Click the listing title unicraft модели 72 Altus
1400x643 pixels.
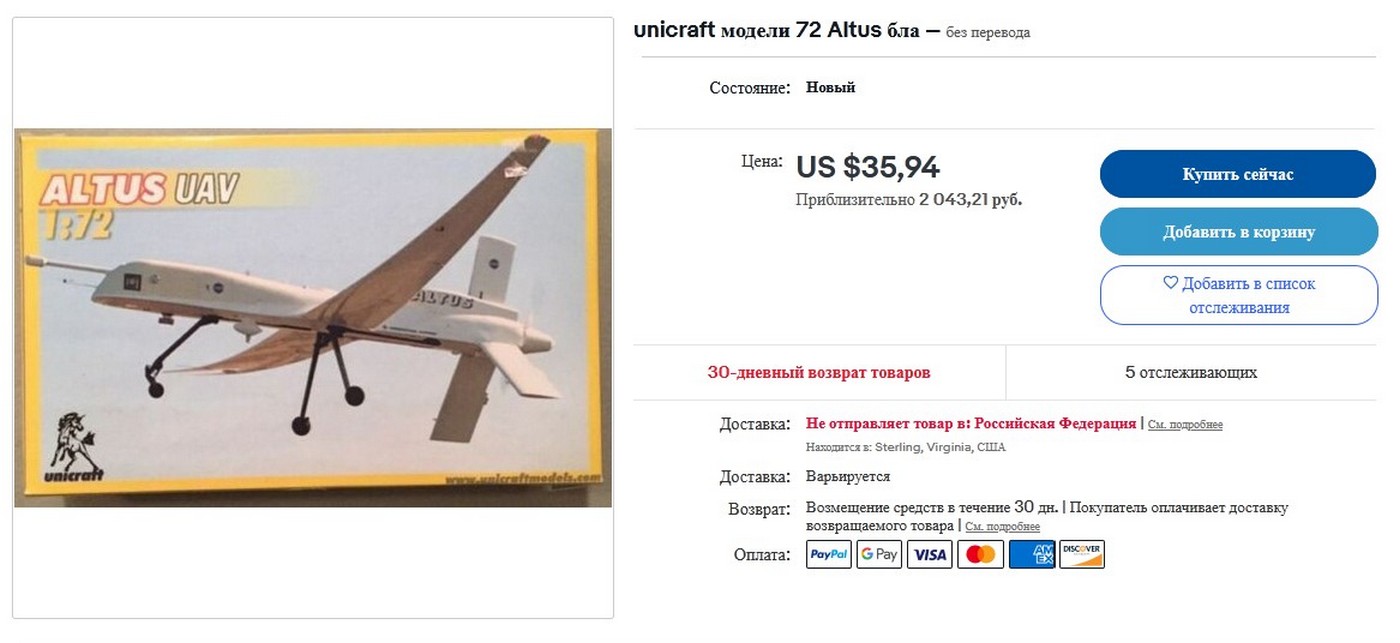776,31
